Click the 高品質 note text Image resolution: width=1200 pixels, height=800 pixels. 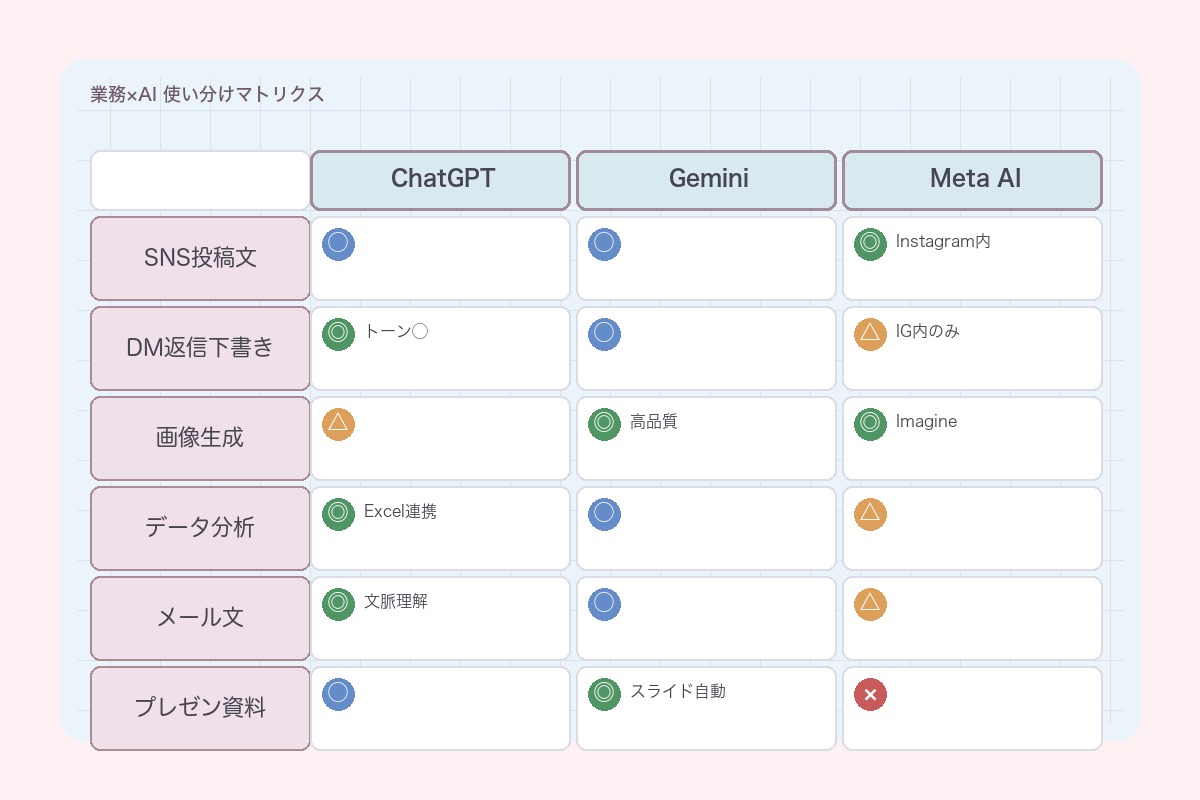[654, 421]
